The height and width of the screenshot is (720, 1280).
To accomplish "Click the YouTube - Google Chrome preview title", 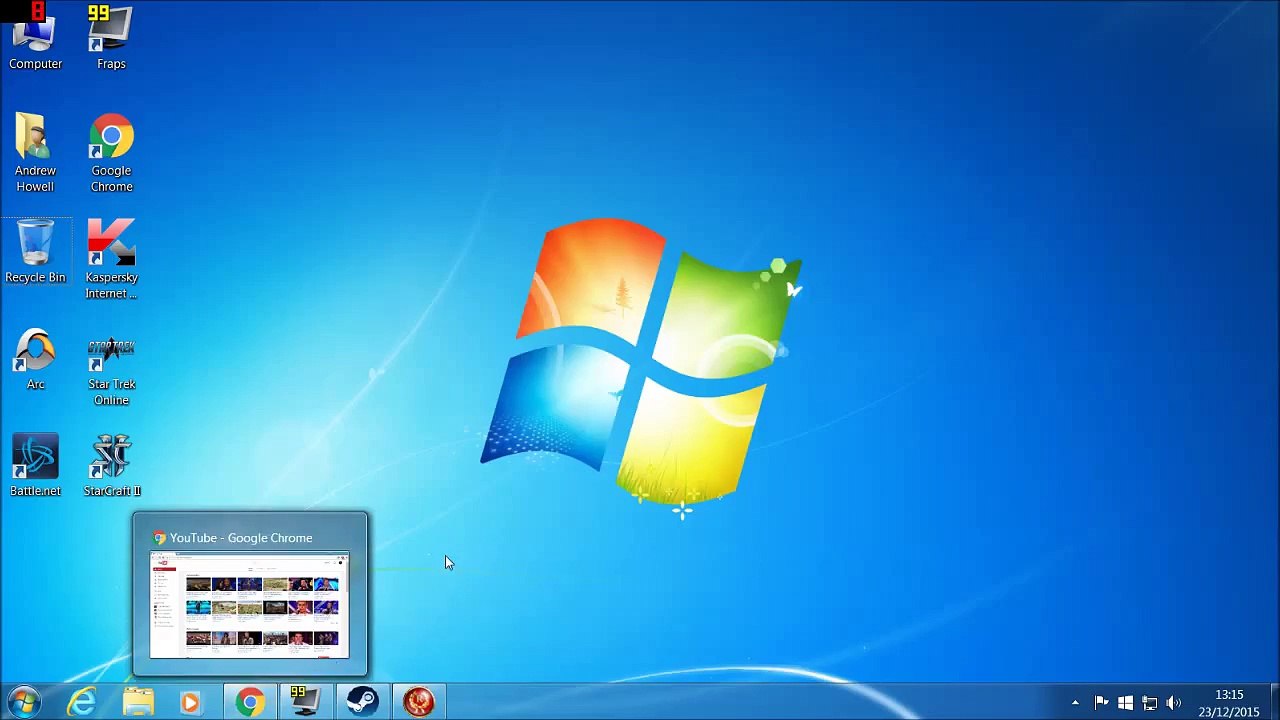I will (x=241, y=538).
